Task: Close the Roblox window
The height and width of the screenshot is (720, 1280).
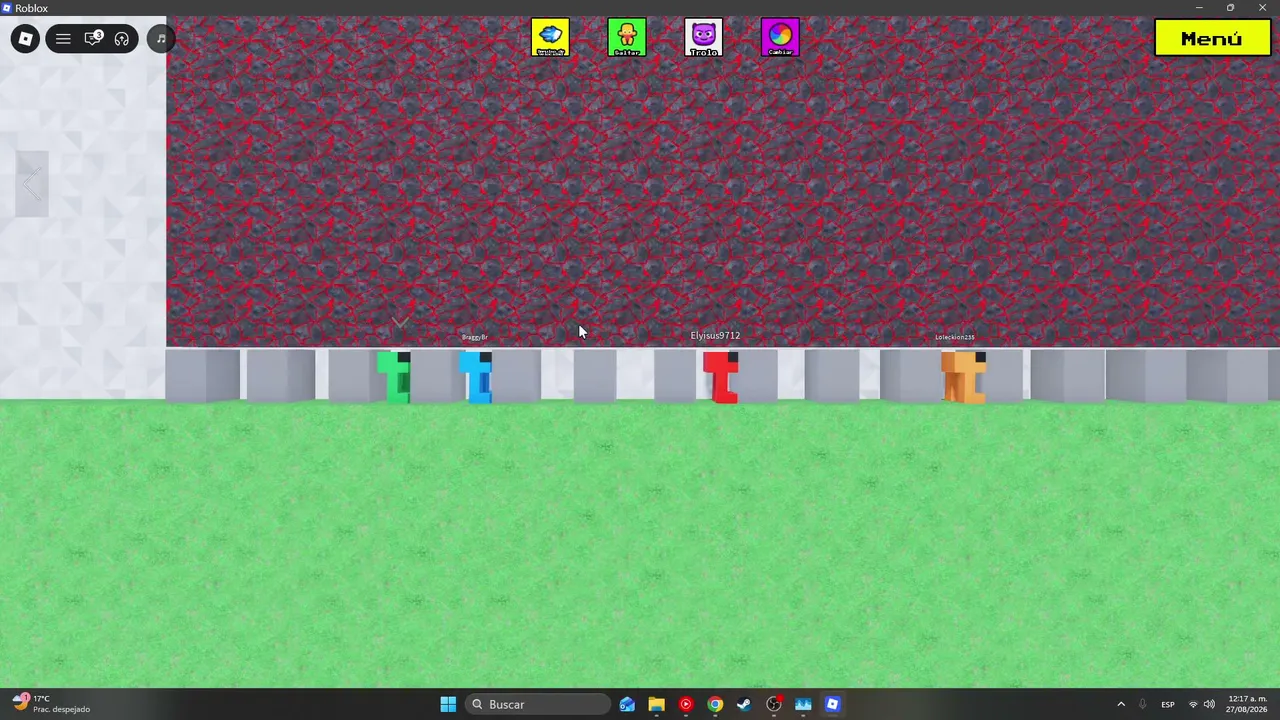Action: click(1262, 8)
